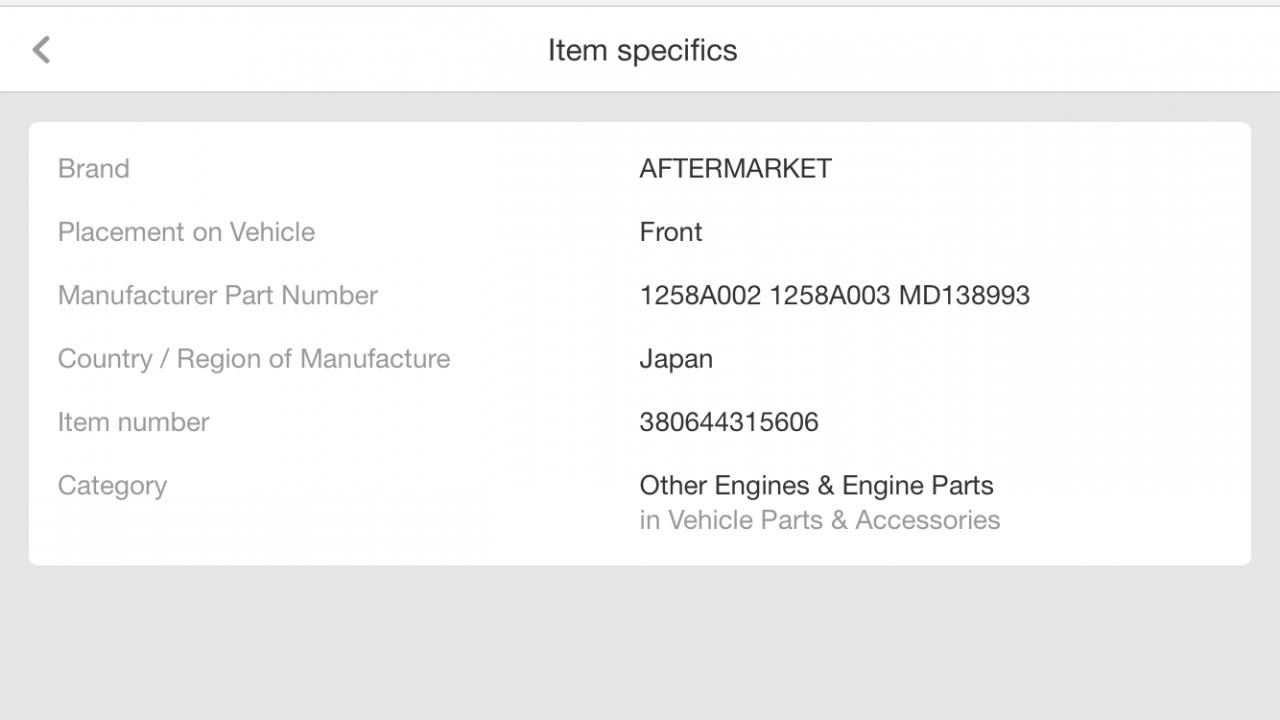The image size is (1280, 720).
Task: Select the Brand label
Action: pyautogui.click(x=93, y=168)
